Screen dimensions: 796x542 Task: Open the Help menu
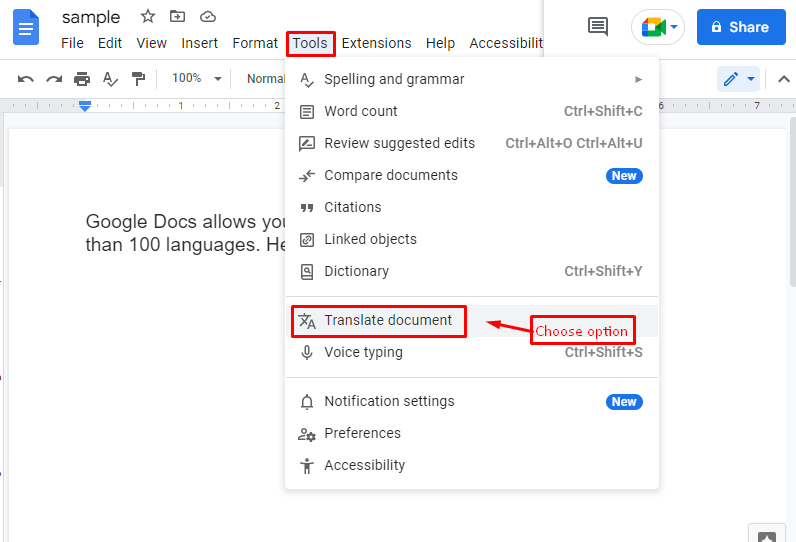440,43
